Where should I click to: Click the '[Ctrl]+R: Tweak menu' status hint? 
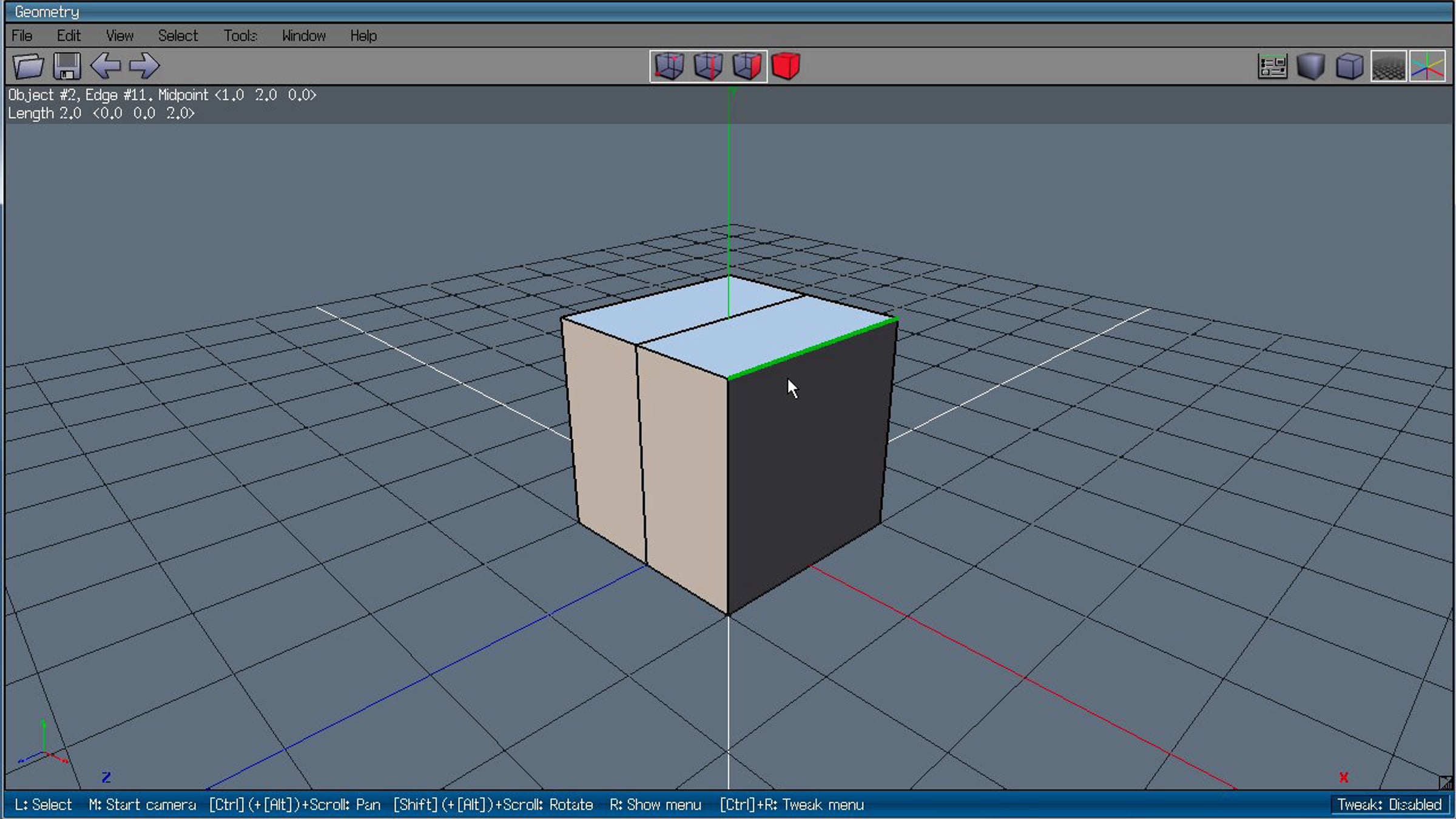pyautogui.click(x=792, y=804)
